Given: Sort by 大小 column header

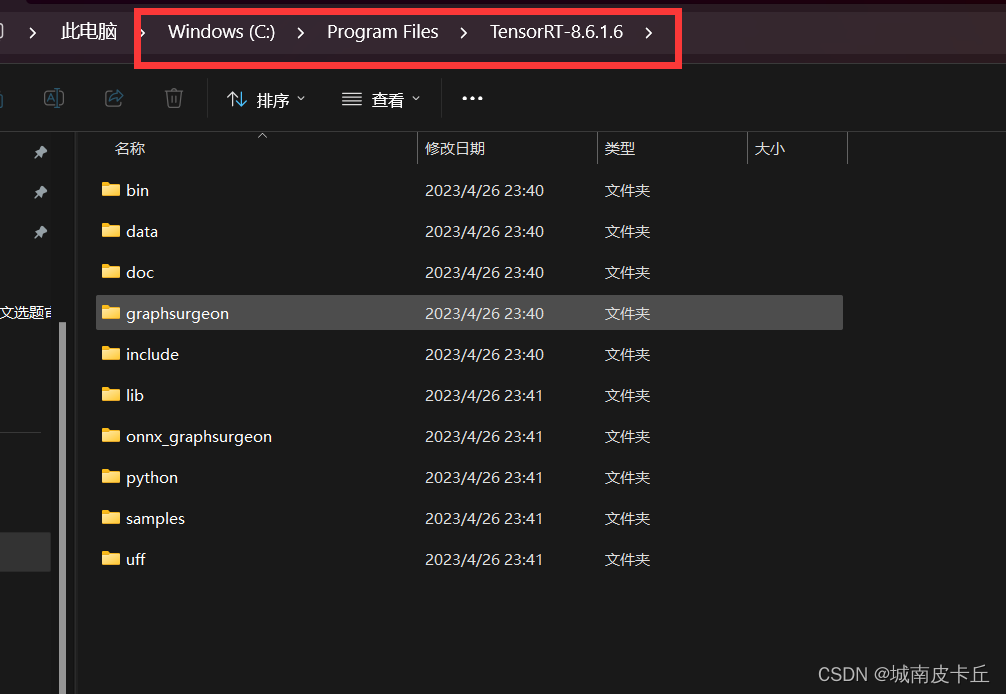Looking at the screenshot, I should click(770, 149).
